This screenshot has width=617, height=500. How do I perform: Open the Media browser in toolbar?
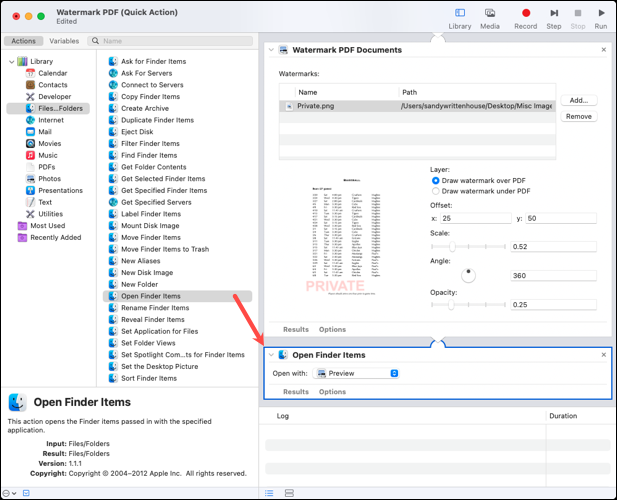coord(490,18)
